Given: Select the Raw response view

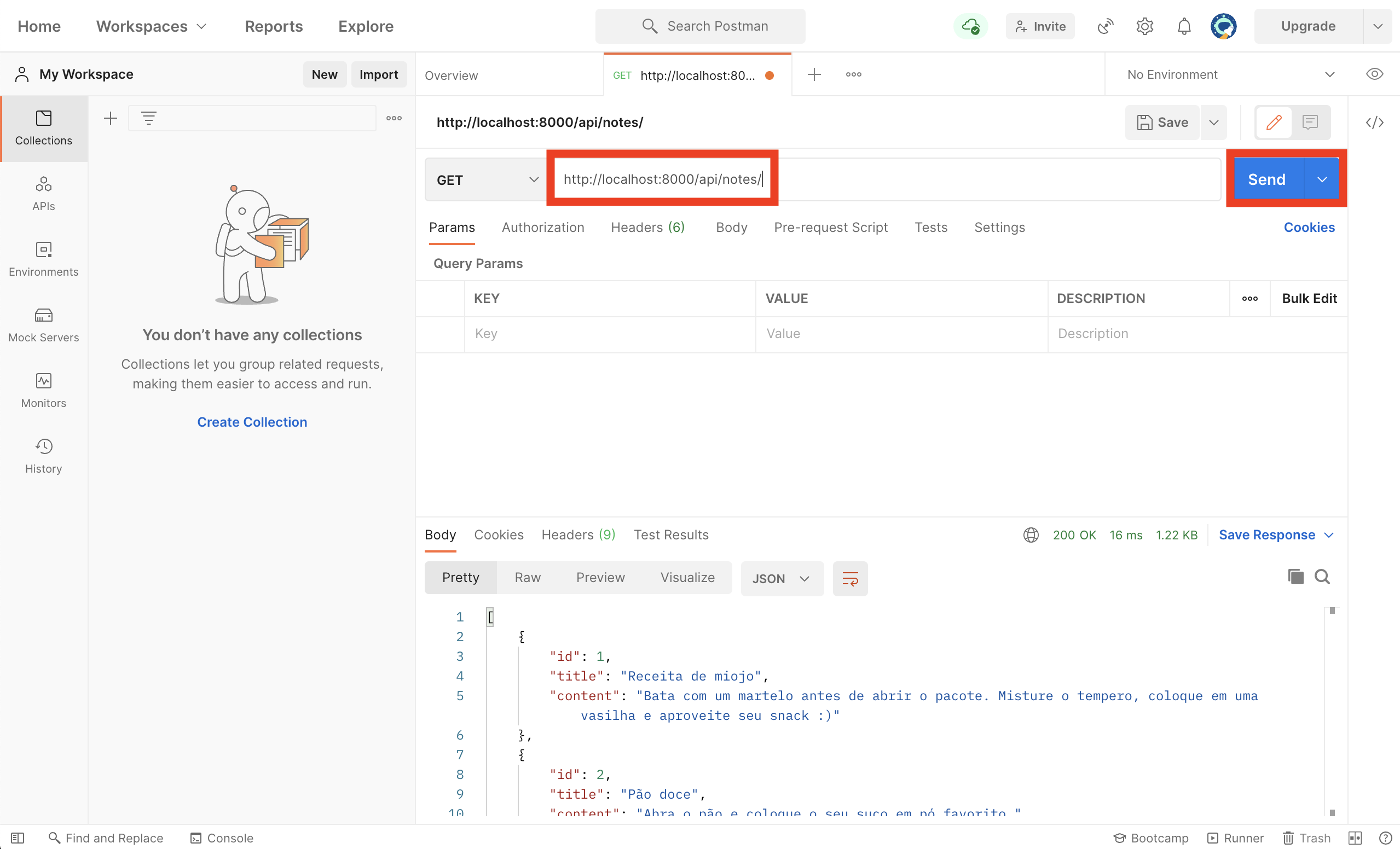Looking at the screenshot, I should point(527,577).
